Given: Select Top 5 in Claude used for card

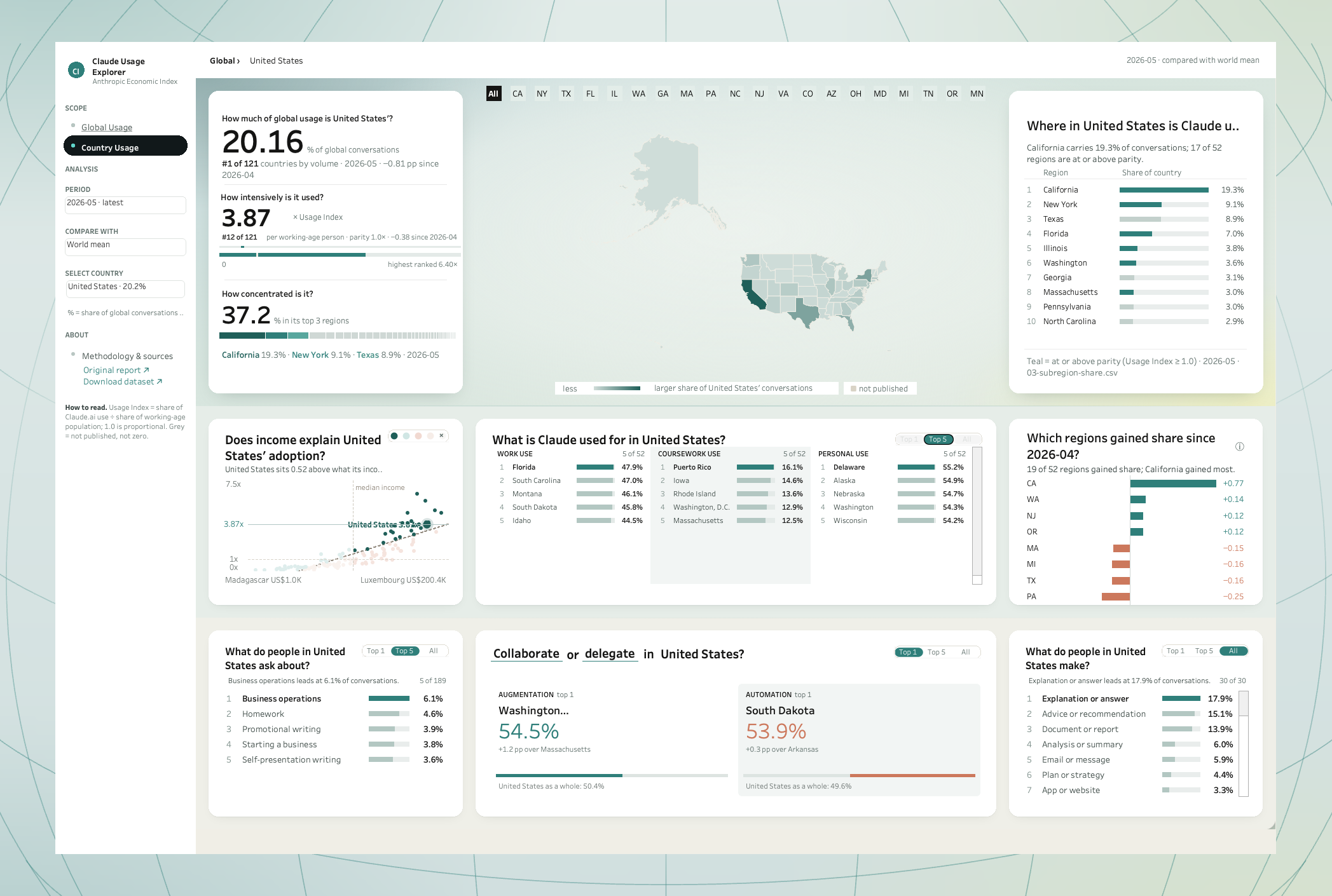Looking at the screenshot, I should [938, 439].
